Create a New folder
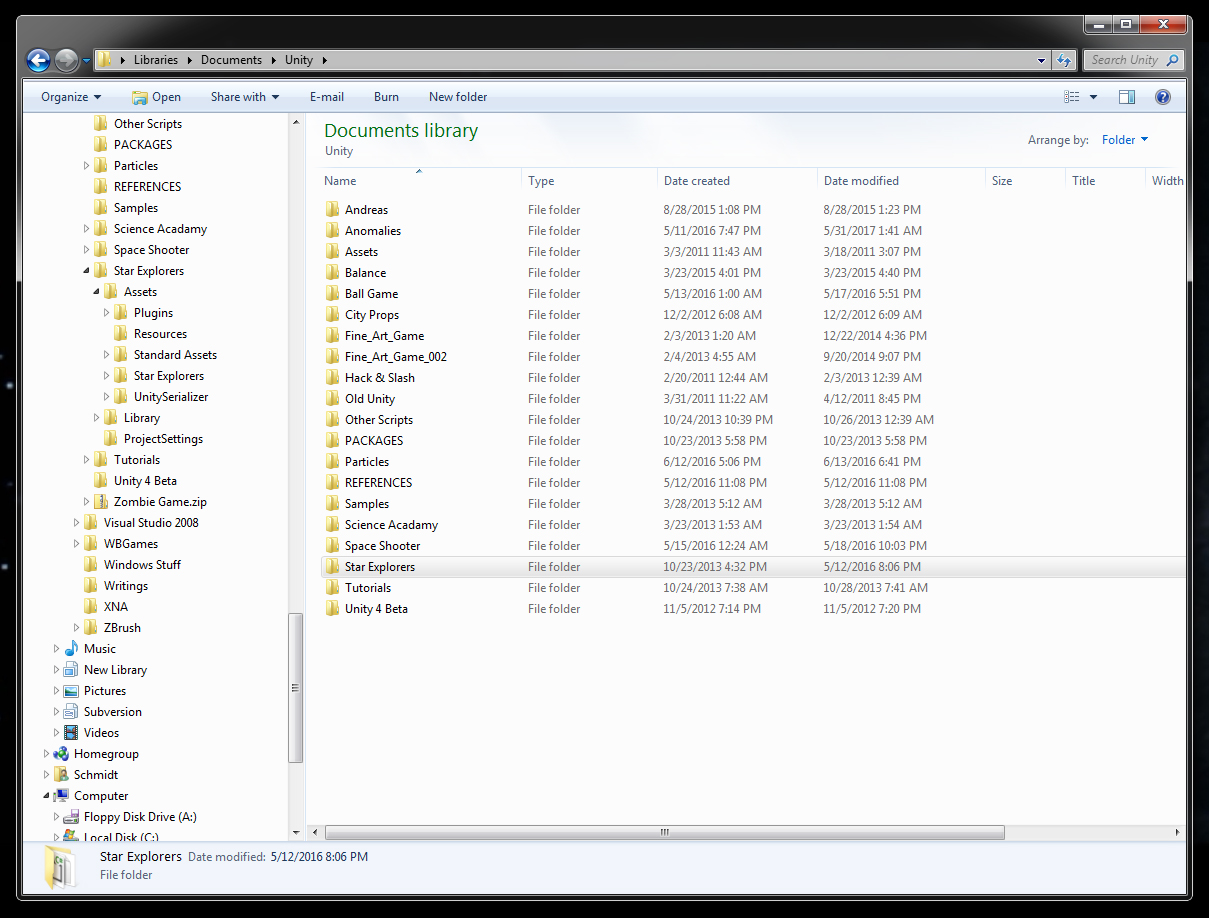This screenshot has height=918, width=1209. click(x=458, y=97)
